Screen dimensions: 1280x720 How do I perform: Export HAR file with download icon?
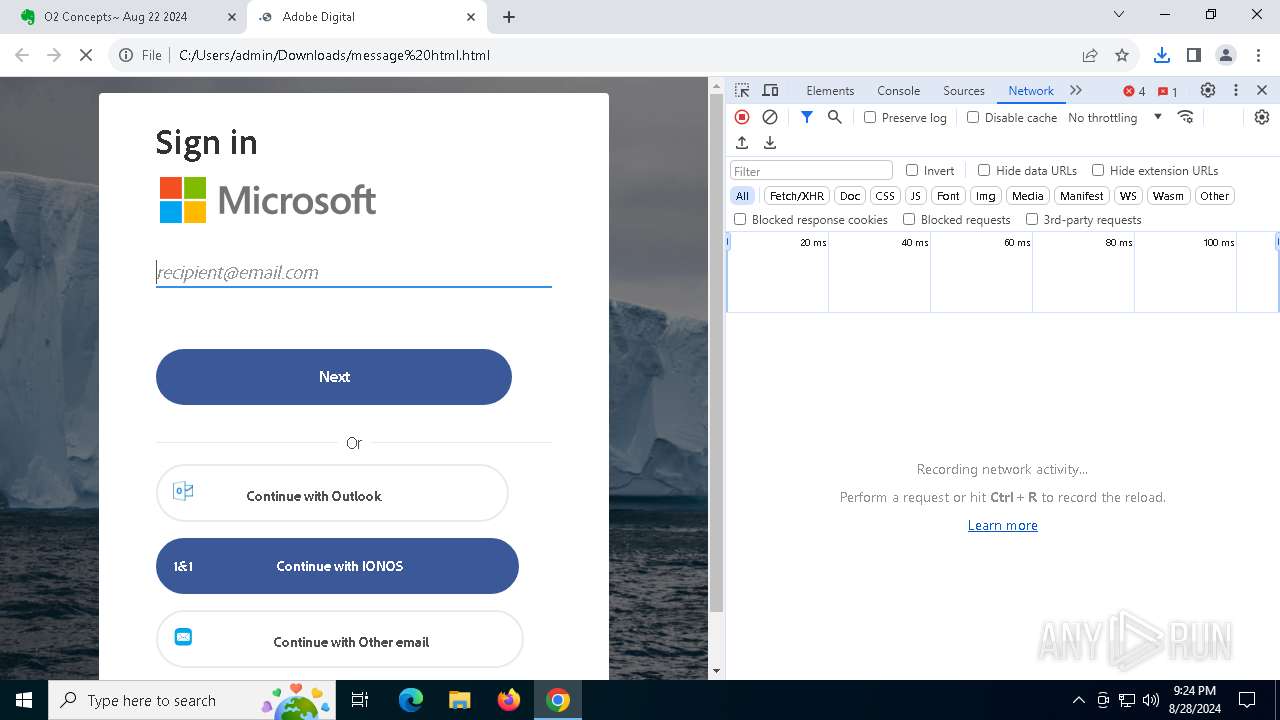pyautogui.click(x=770, y=143)
